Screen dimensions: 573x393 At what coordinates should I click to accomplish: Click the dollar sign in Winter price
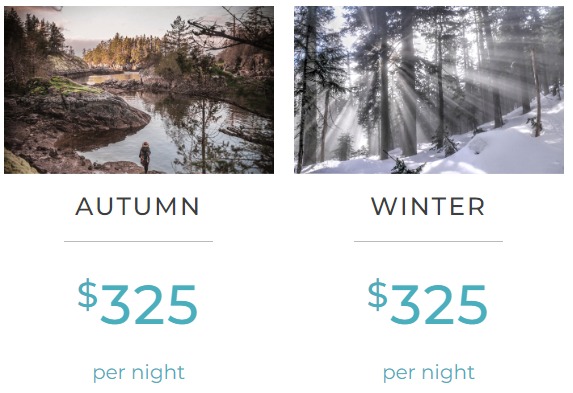[377, 294]
